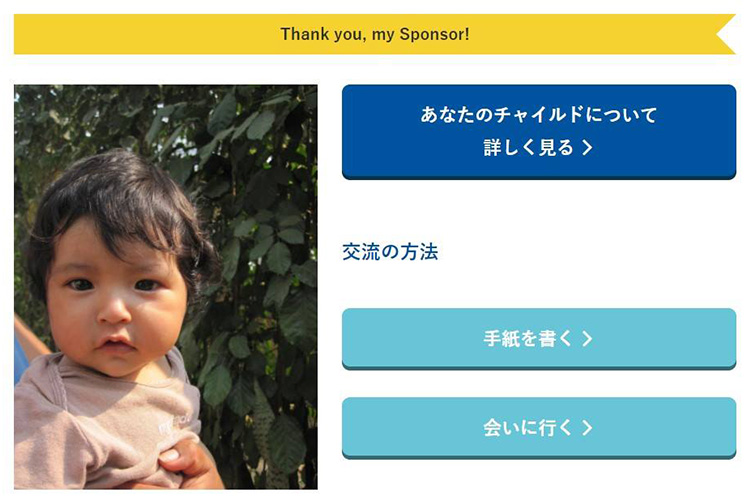Click the あなたのチャイルドについて text line

(x=539, y=115)
